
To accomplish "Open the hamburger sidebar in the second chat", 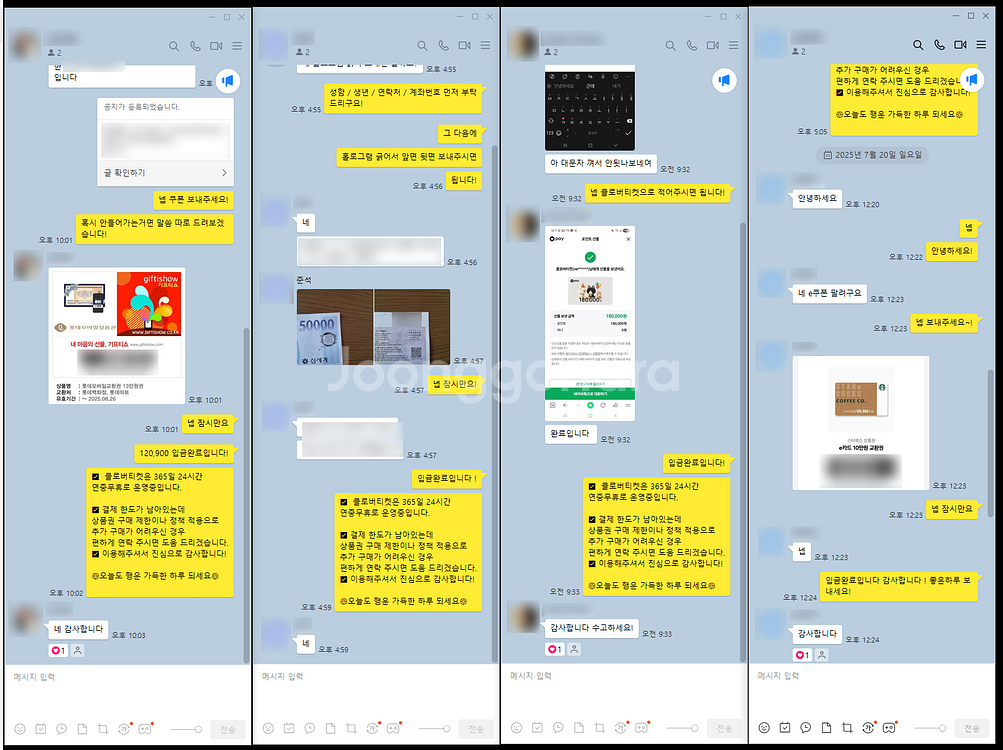I will 483,45.
